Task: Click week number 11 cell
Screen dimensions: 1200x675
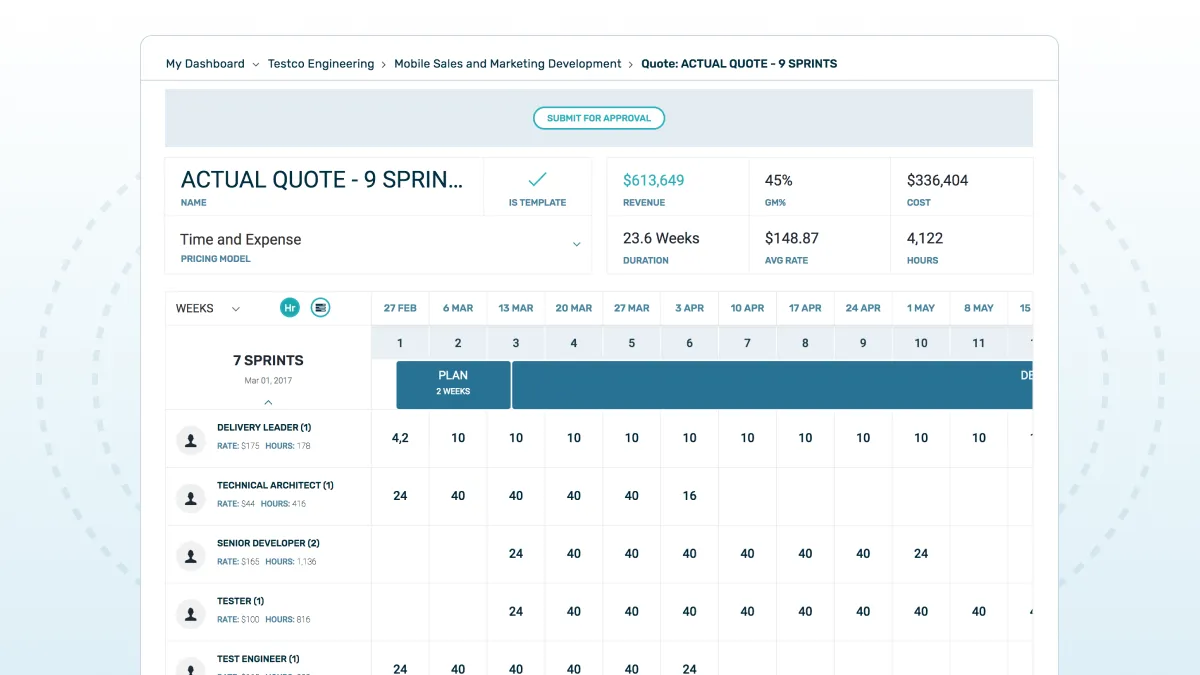Action: click(x=979, y=343)
